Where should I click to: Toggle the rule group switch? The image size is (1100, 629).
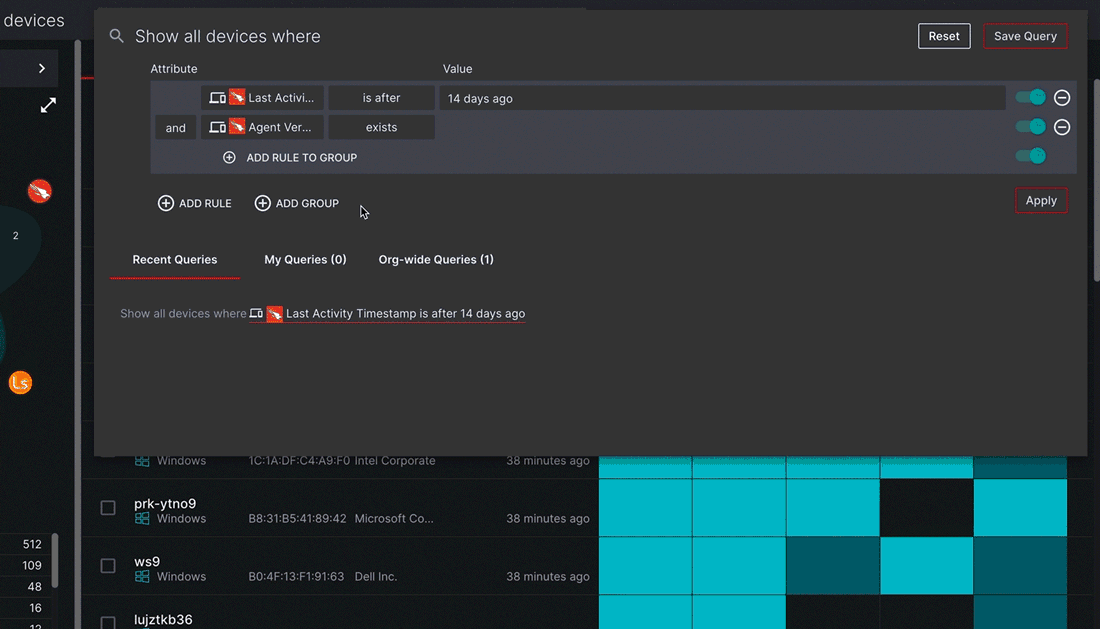tap(1031, 156)
